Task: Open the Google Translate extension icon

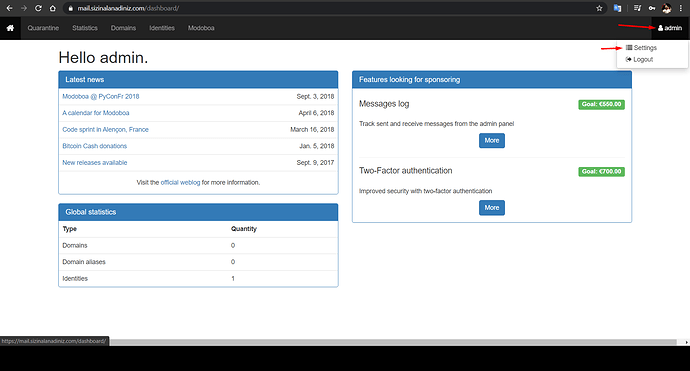Action: point(617,8)
